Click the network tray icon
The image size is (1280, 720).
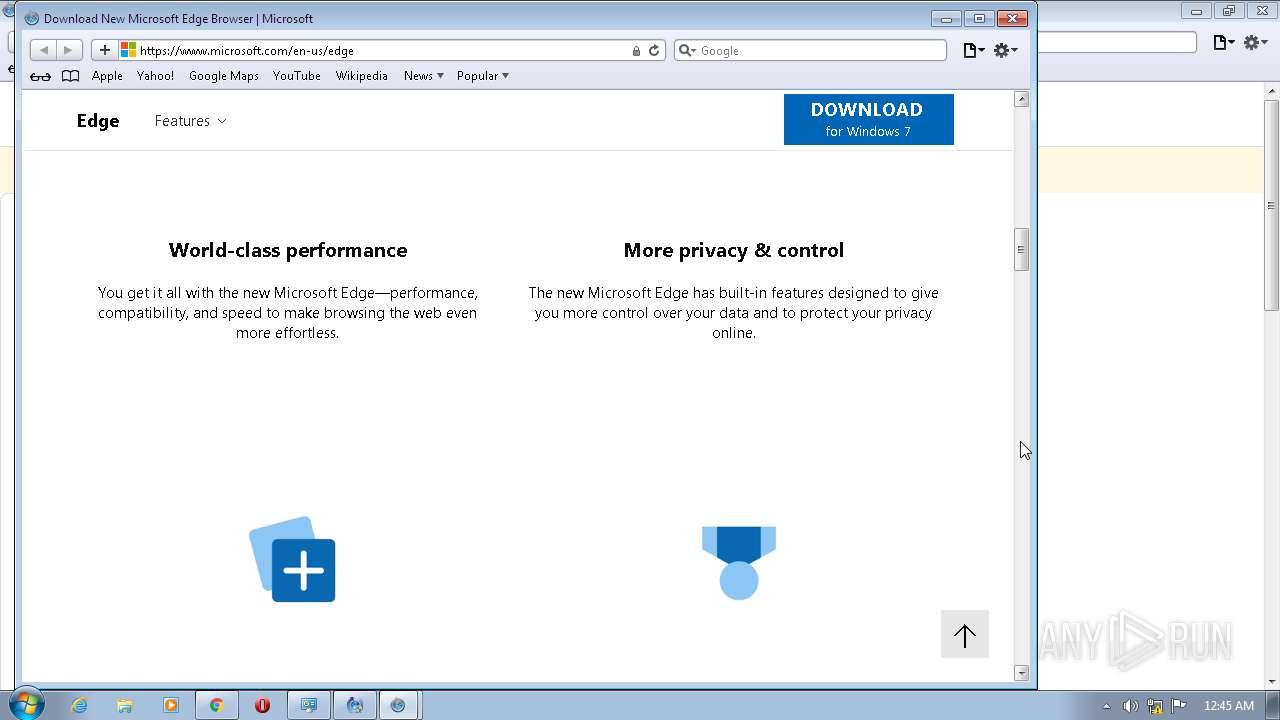(x=1155, y=705)
